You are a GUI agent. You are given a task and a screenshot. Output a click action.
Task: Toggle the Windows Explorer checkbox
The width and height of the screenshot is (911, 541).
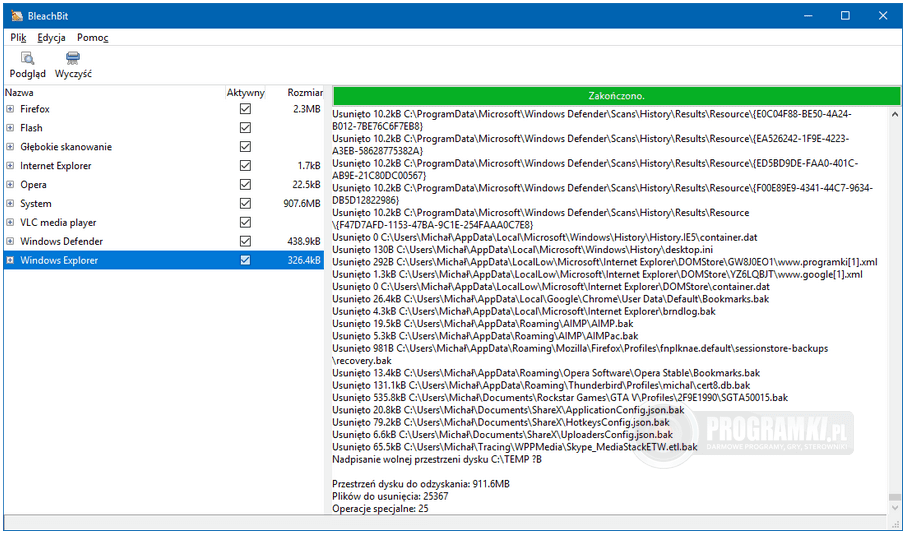pyautogui.click(x=245, y=260)
